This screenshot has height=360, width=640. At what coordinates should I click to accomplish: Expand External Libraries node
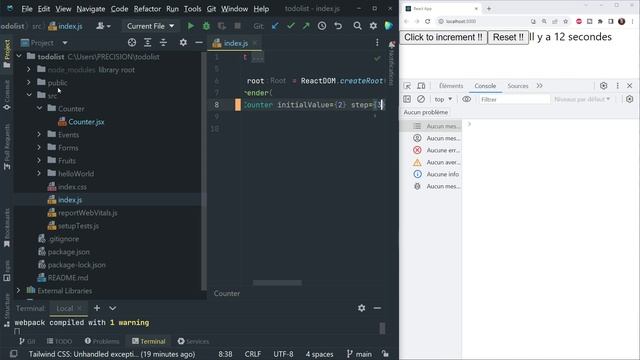[x=18, y=291]
